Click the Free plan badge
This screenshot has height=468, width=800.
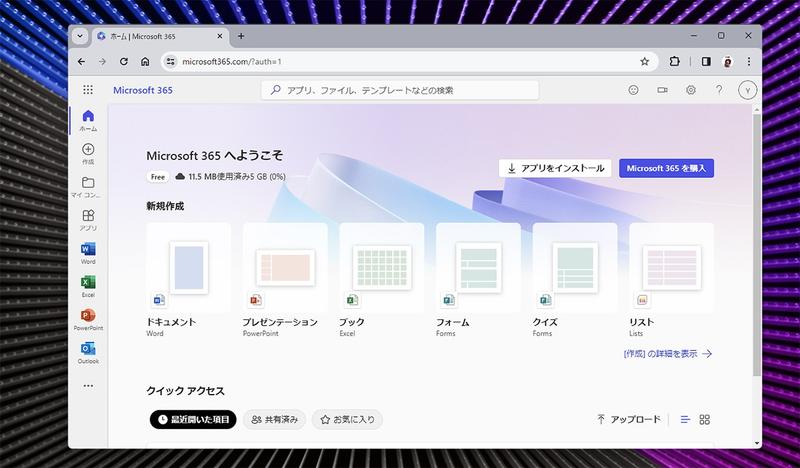tap(158, 177)
